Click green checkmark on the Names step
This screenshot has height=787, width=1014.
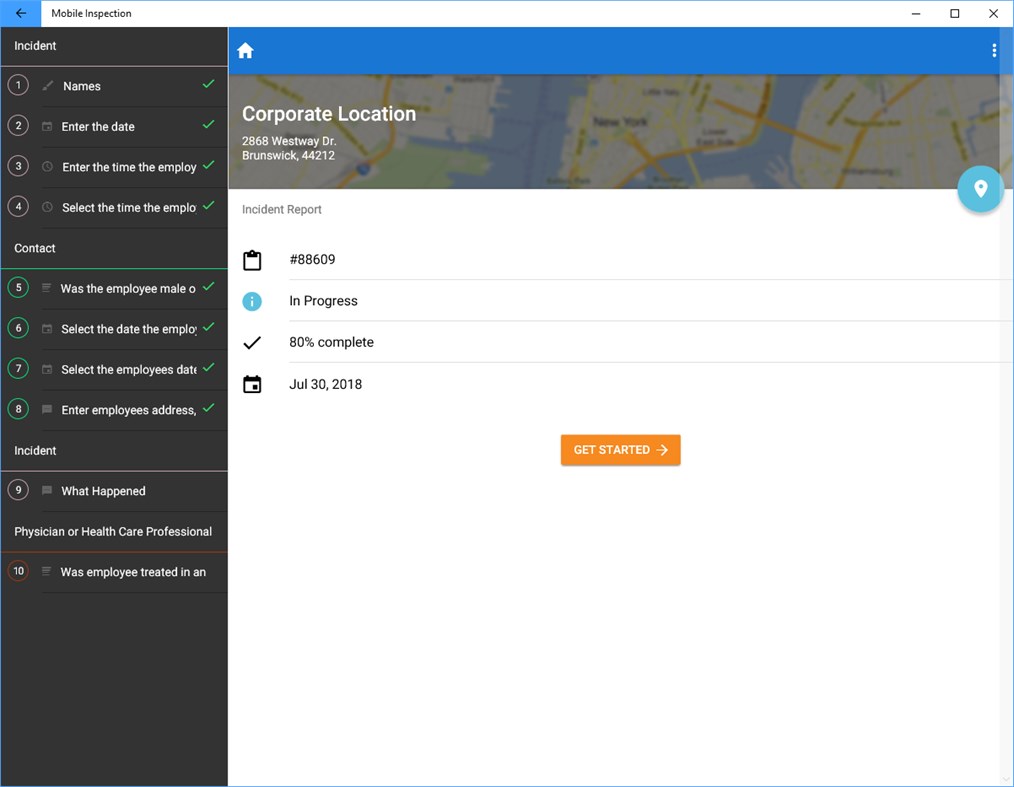coord(209,85)
